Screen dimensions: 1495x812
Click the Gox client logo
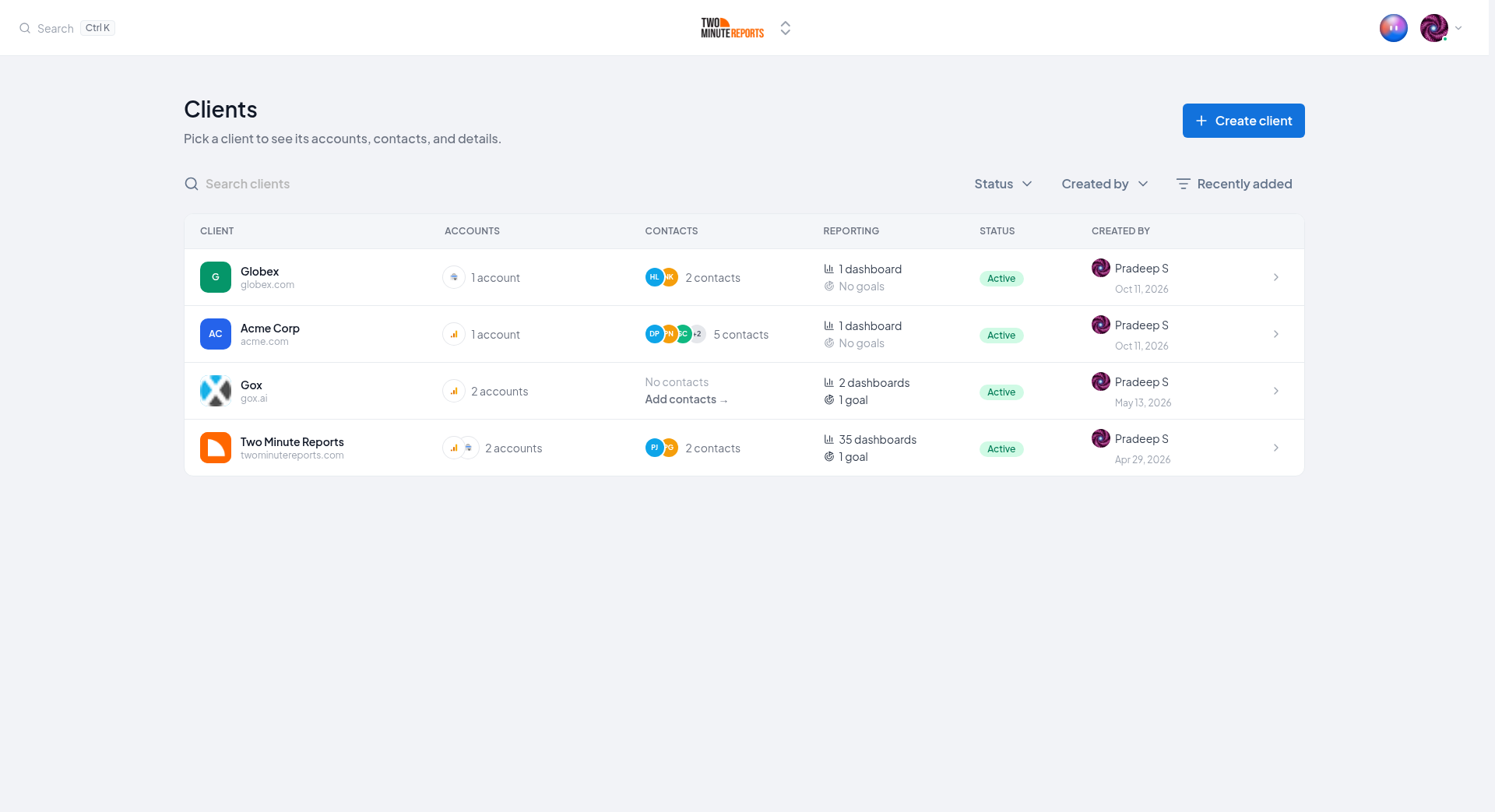(x=216, y=391)
